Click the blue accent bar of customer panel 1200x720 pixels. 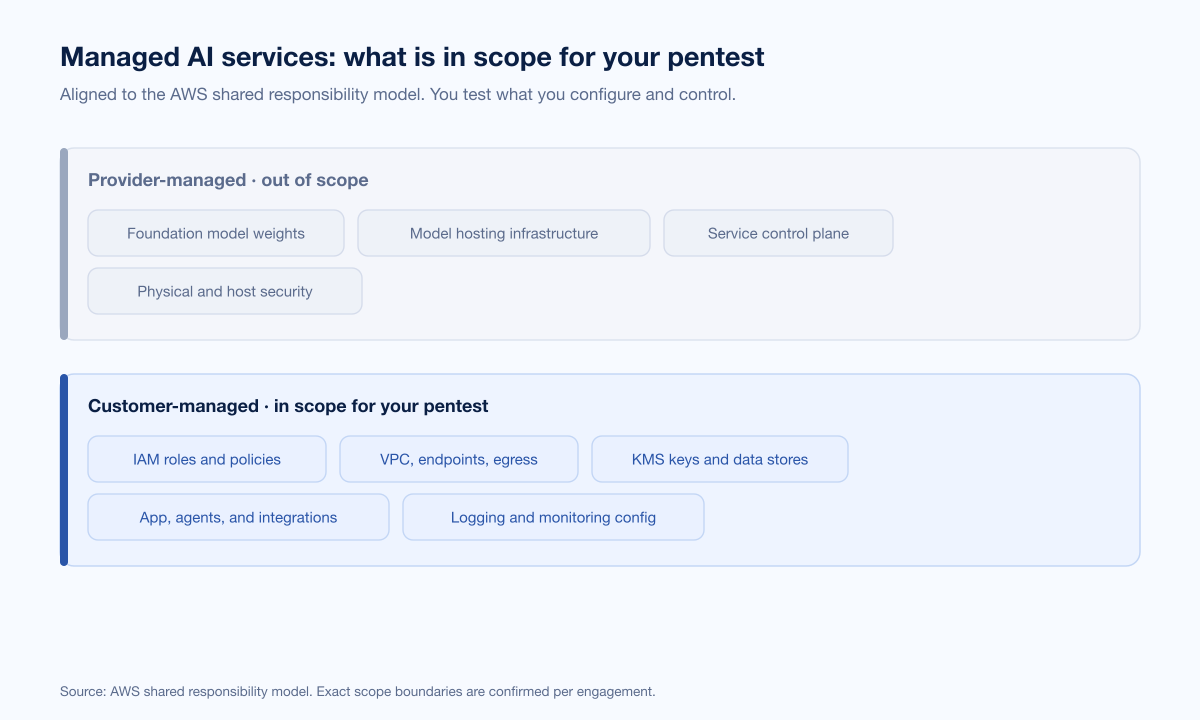64,470
